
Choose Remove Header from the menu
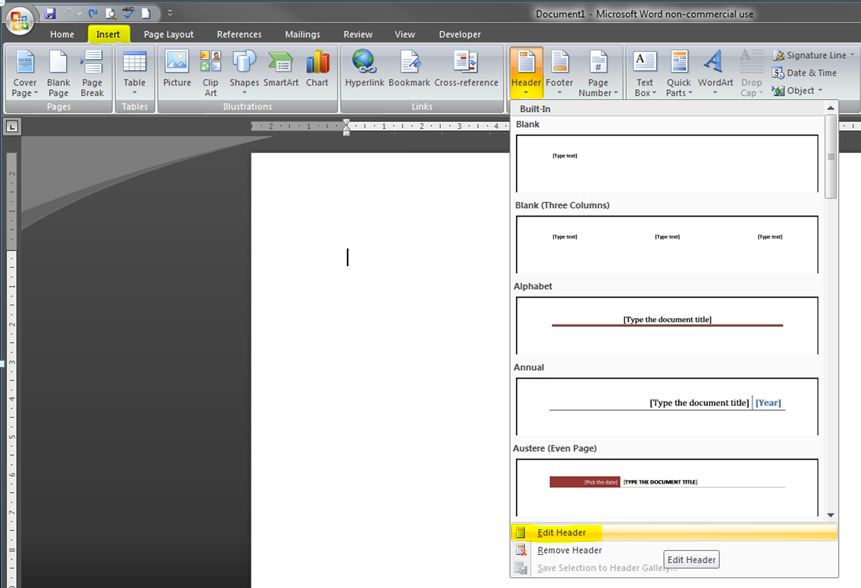tap(674, 550)
